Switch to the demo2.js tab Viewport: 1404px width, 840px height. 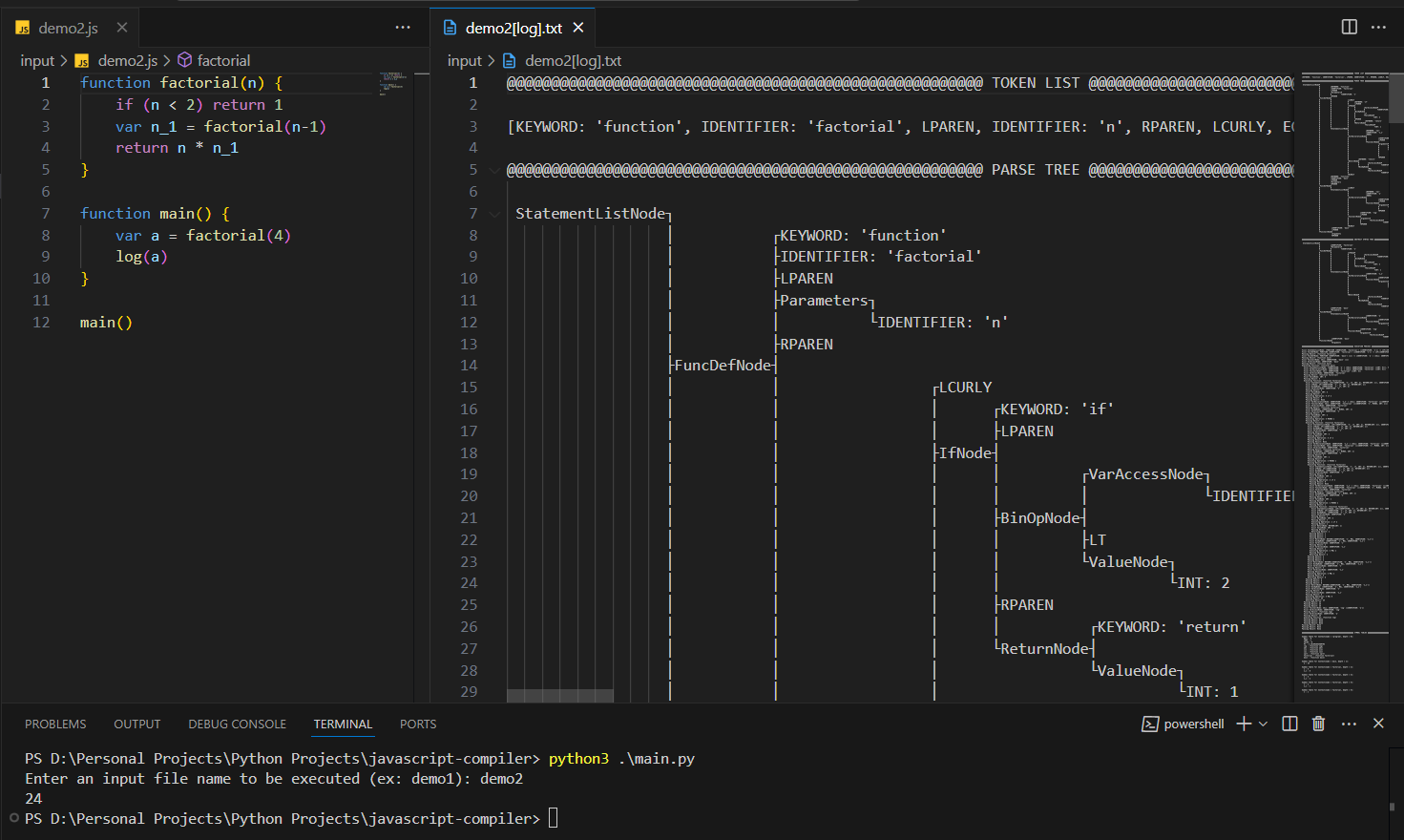click(x=69, y=28)
